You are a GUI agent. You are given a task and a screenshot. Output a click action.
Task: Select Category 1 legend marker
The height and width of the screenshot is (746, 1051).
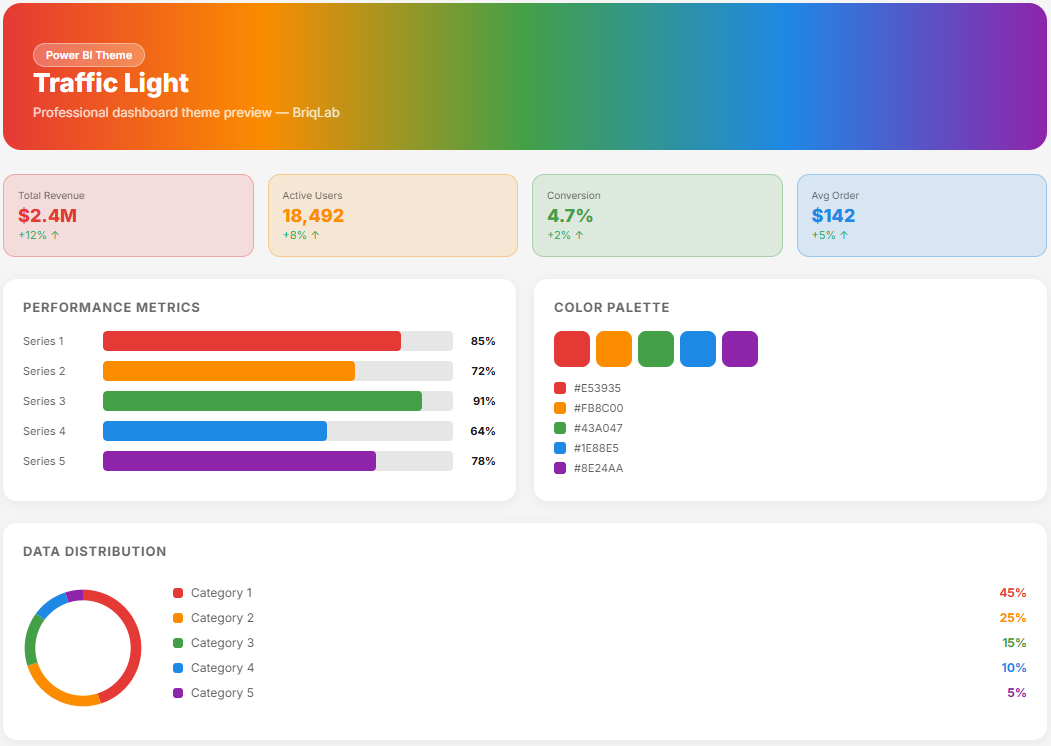tap(178, 593)
